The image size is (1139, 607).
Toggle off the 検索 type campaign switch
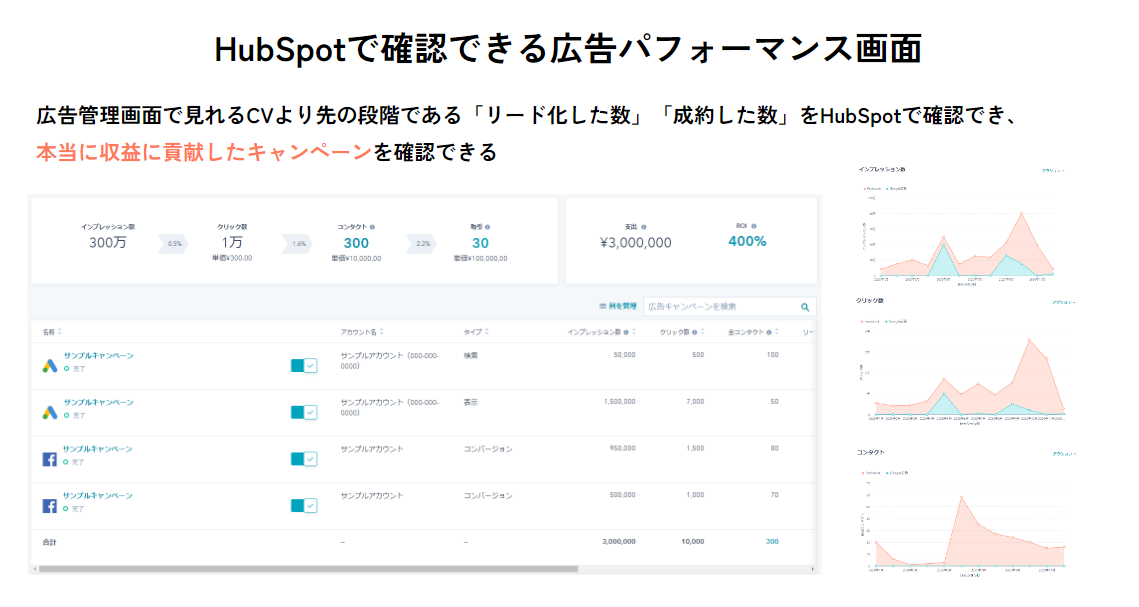click(x=304, y=365)
